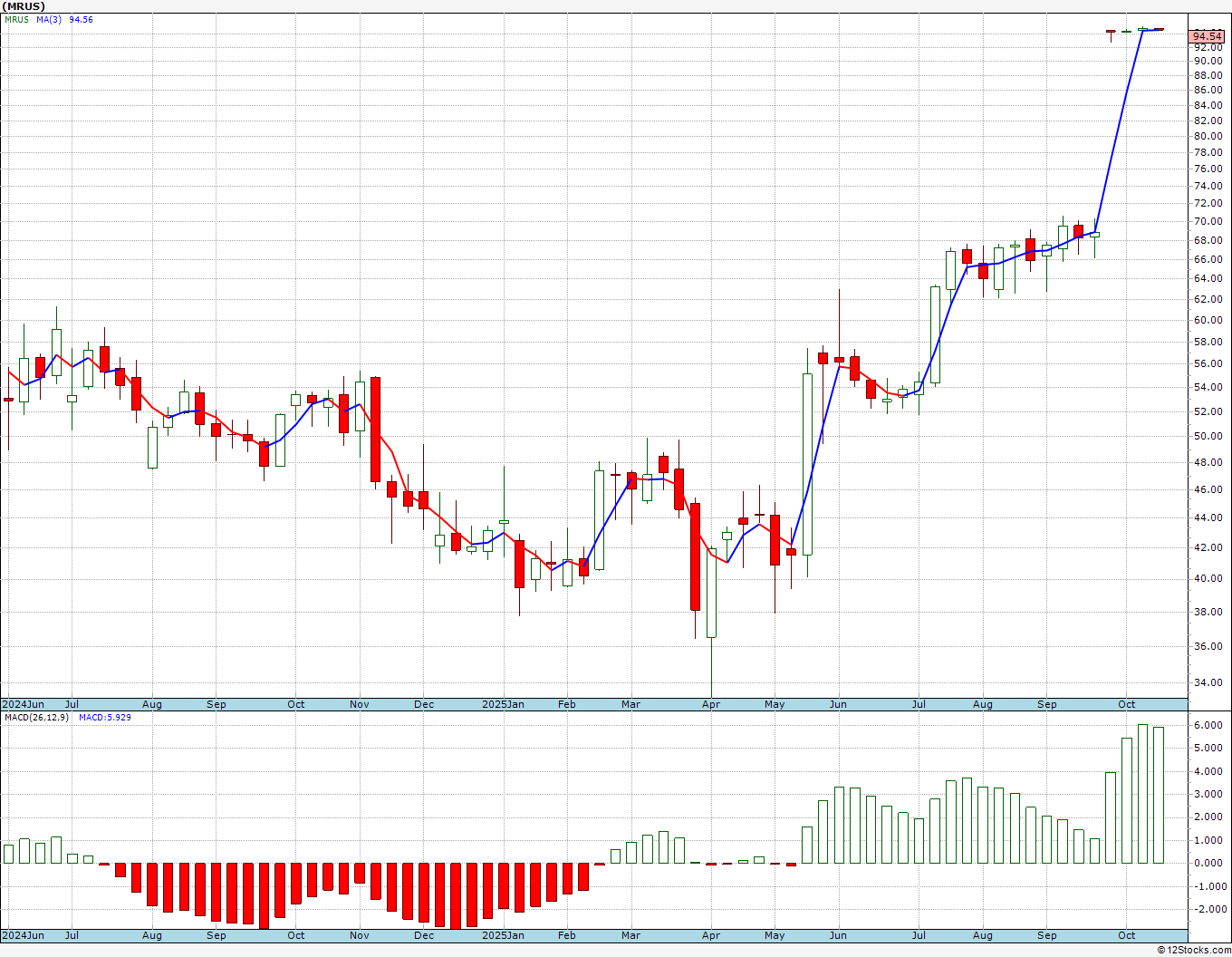
Task: Click Feb on the MACD panel date axis
Action: (567, 935)
